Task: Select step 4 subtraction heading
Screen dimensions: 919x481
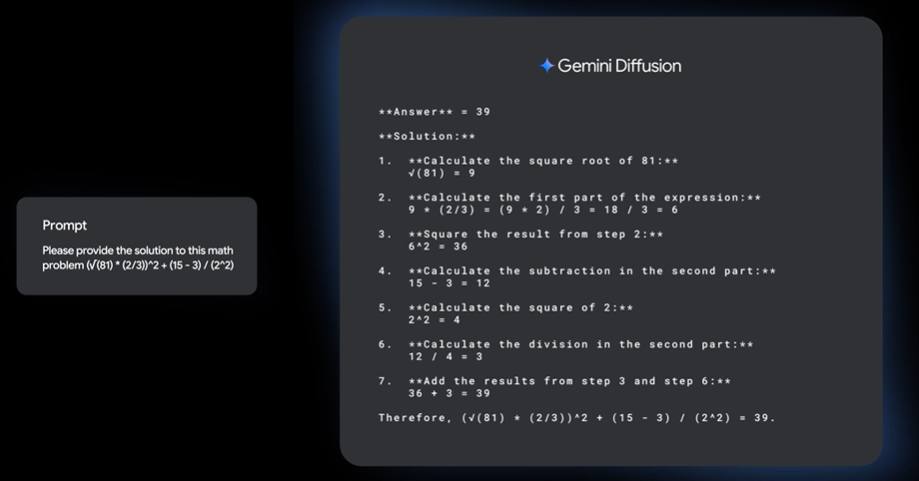Action: click(x=591, y=271)
